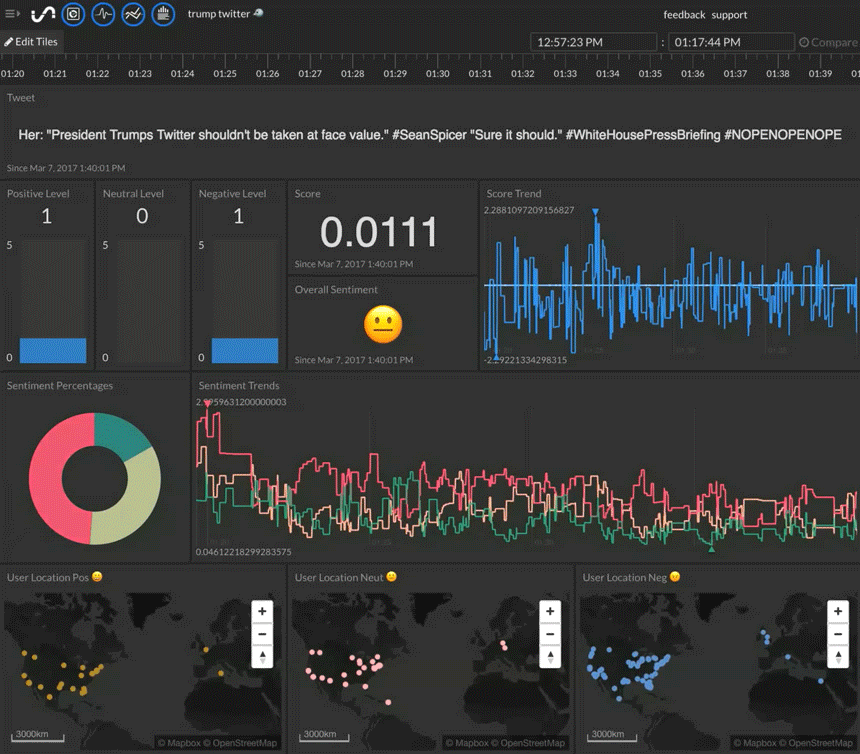The width and height of the screenshot is (860, 754).
Task: Zoom out on User Location Neut map
Action: click(550, 634)
